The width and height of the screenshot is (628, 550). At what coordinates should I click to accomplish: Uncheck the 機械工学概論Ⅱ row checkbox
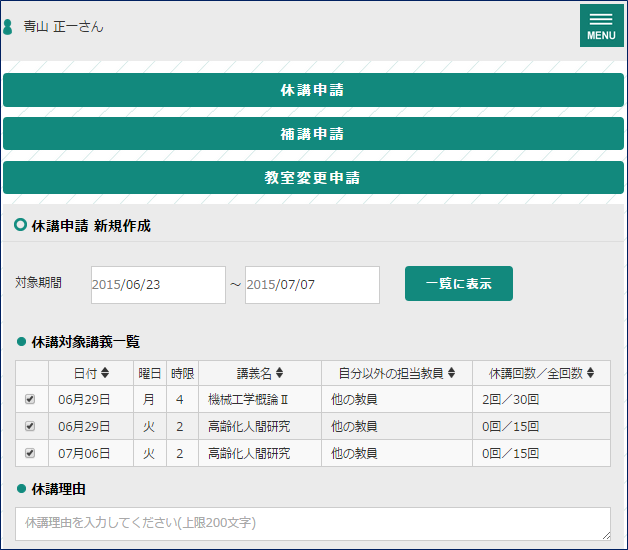point(30,399)
